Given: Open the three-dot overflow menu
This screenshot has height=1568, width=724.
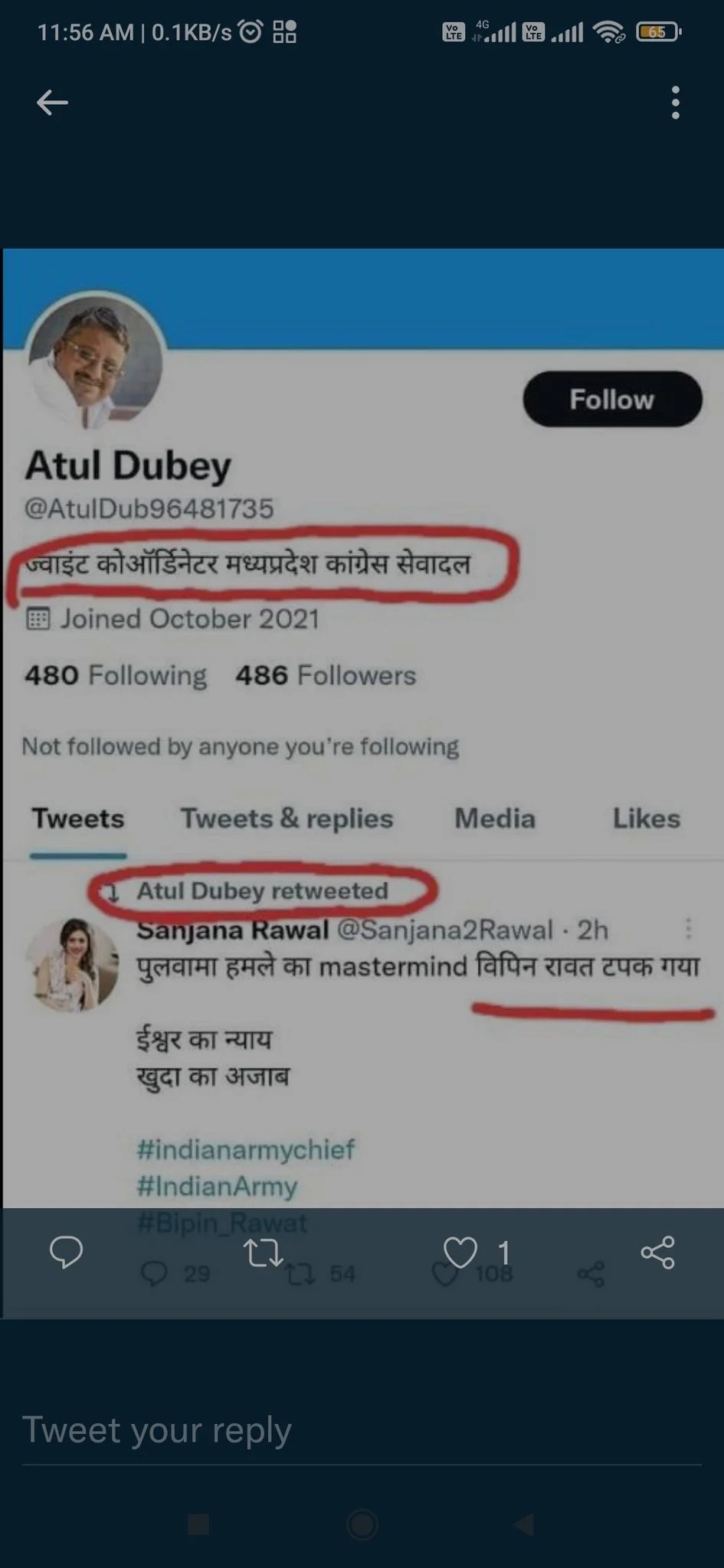Looking at the screenshot, I should coord(675,103).
